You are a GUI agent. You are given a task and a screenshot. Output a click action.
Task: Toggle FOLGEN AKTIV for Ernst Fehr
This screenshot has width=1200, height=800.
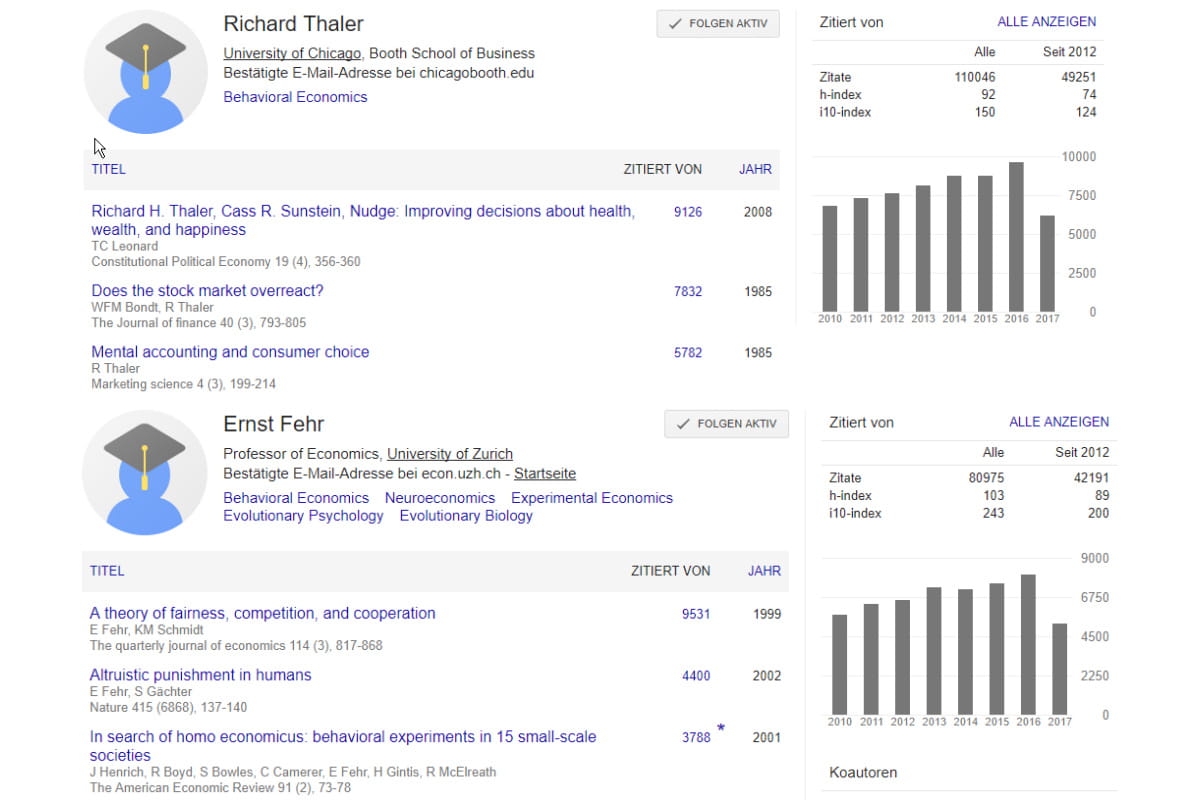726,424
